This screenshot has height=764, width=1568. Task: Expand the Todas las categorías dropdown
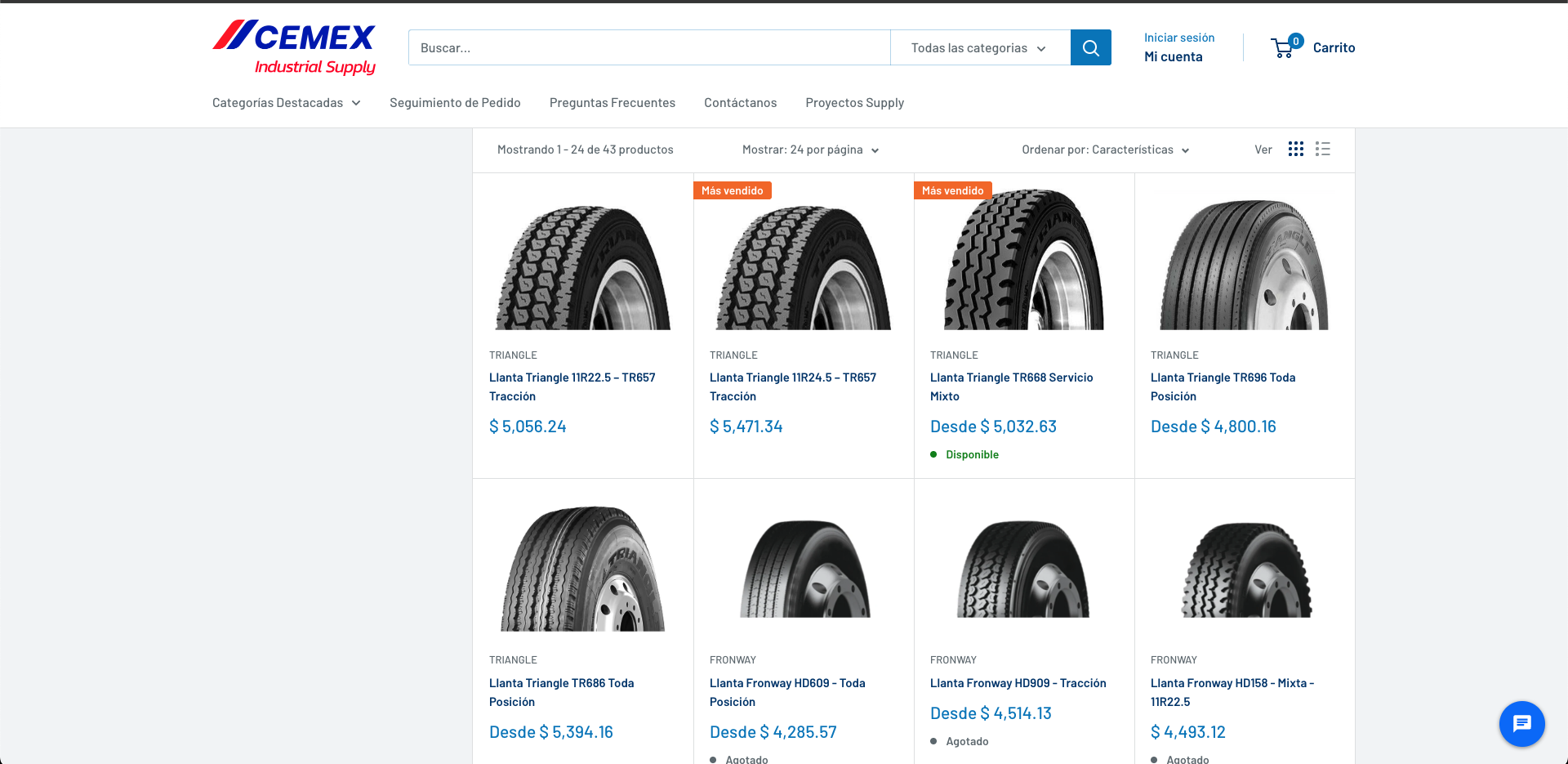[979, 47]
